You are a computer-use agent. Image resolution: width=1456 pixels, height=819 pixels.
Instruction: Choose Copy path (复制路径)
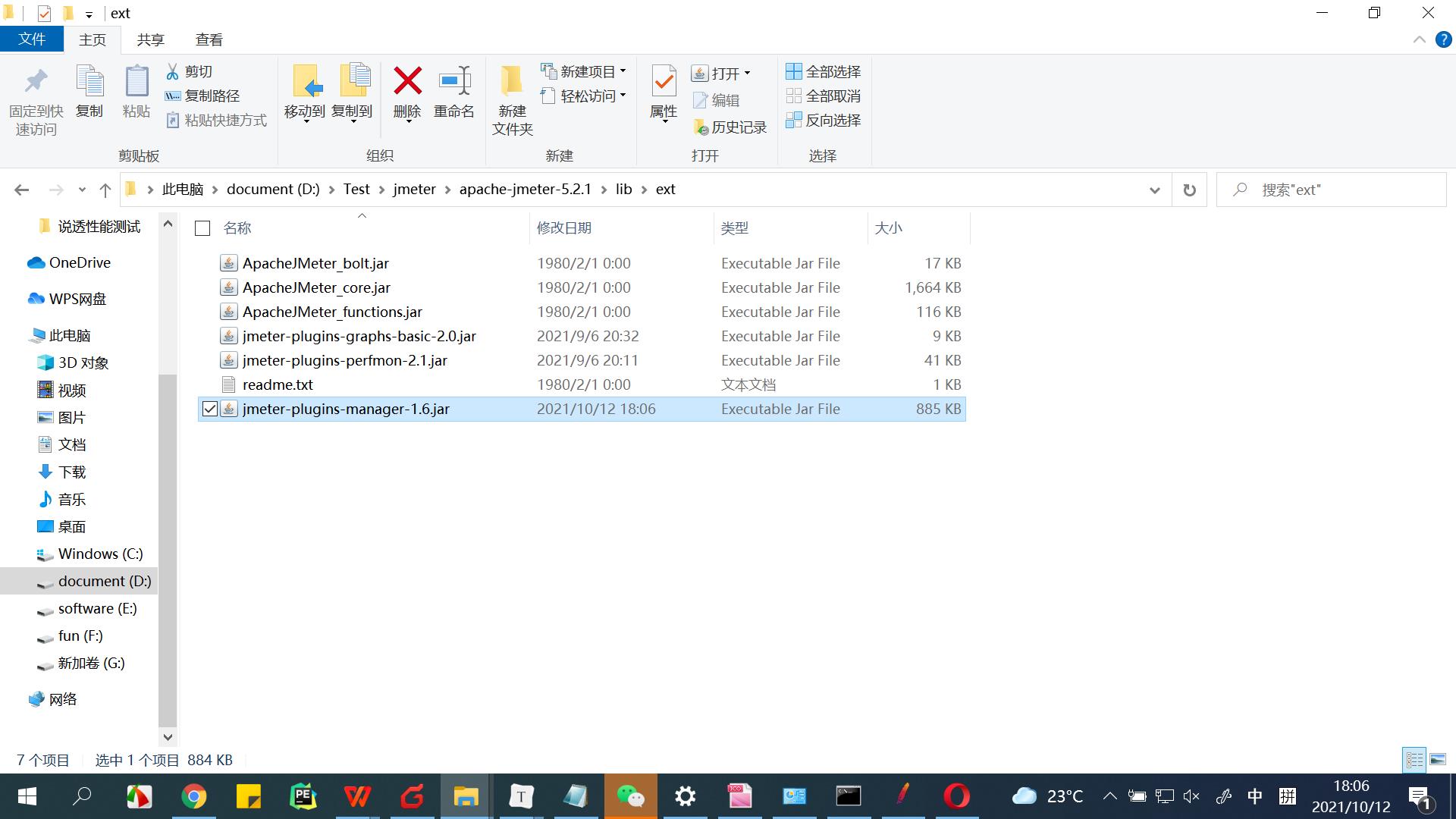(x=202, y=96)
